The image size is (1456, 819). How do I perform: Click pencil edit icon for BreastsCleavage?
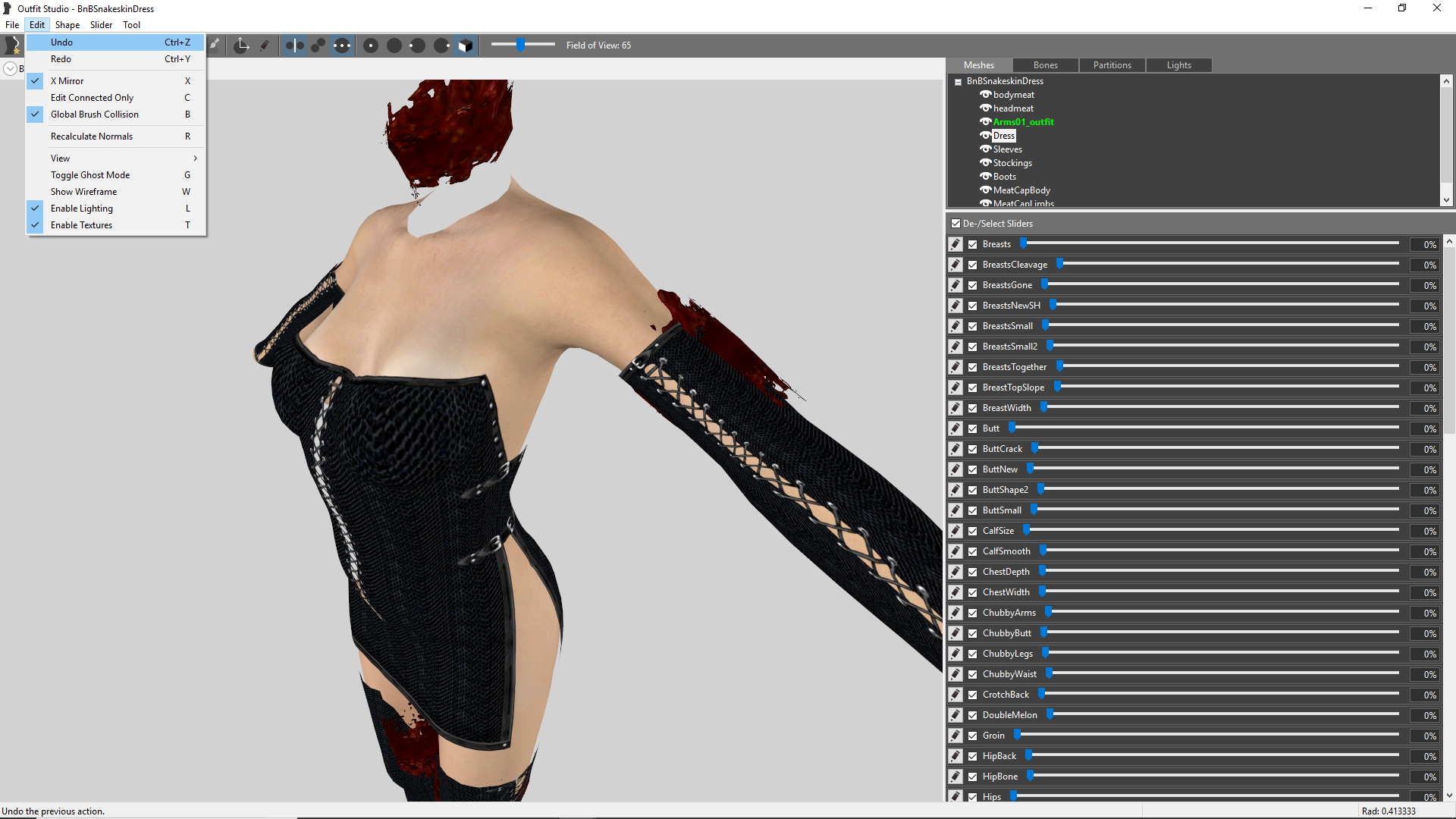955,265
